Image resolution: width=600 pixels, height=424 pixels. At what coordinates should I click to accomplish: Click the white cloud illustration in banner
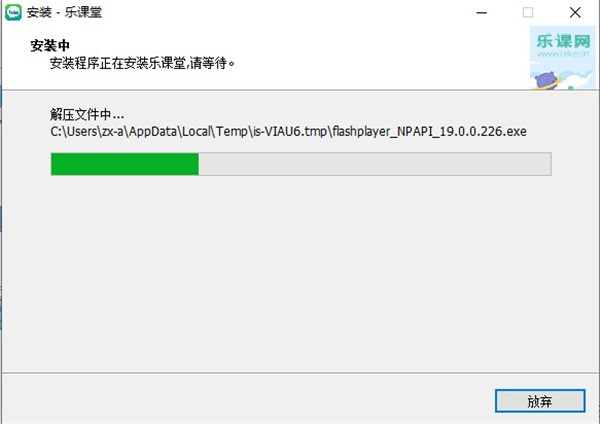(x=580, y=80)
